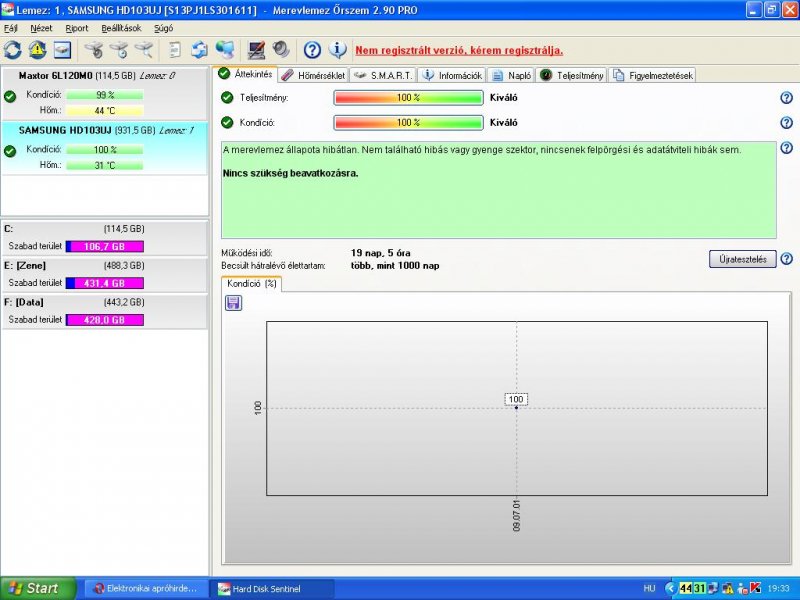Open the Nézet menu
800x600 pixels.
[x=41, y=28]
